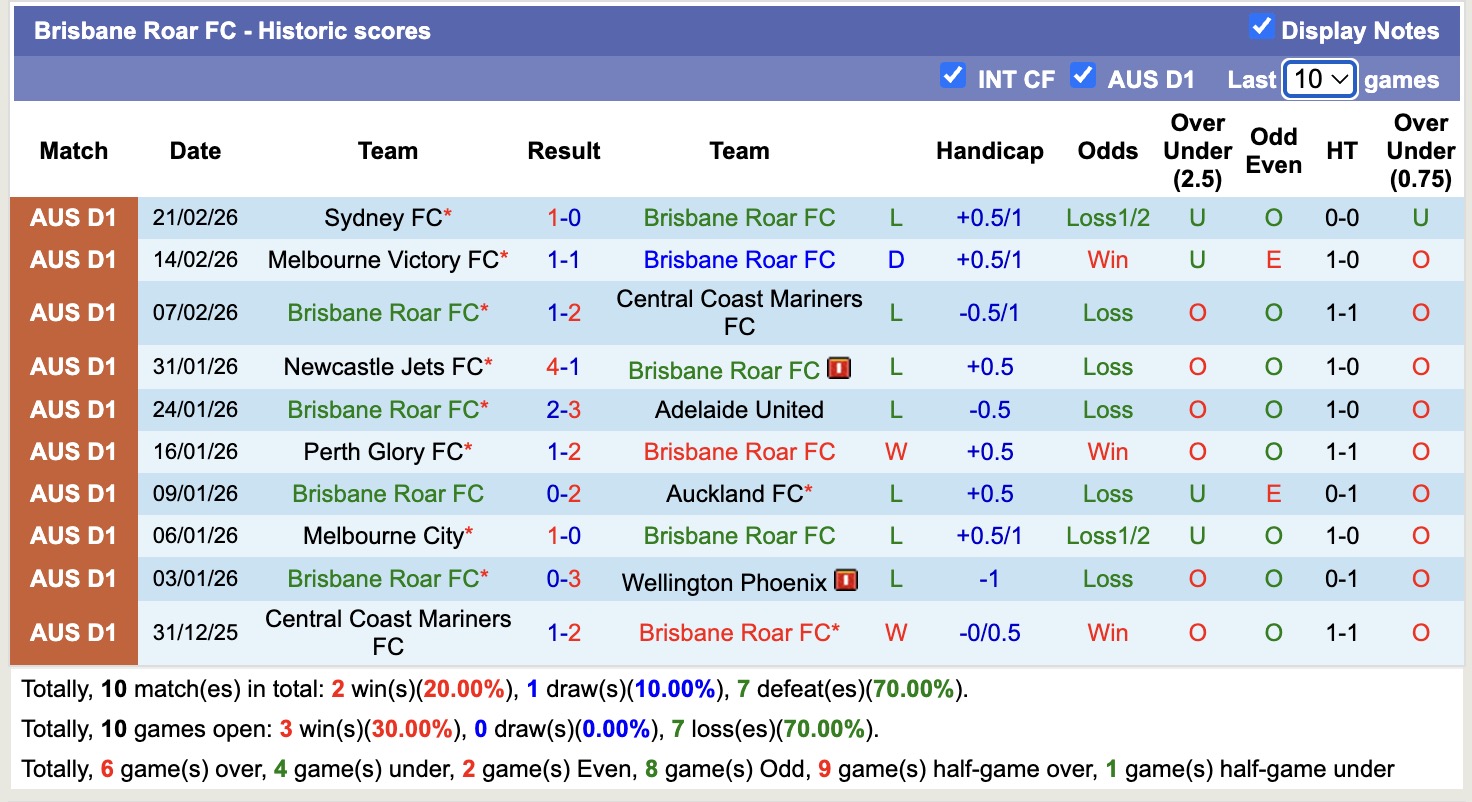This screenshot has width=1472, height=802.
Task: Click the Date column header
Action: pos(194,151)
